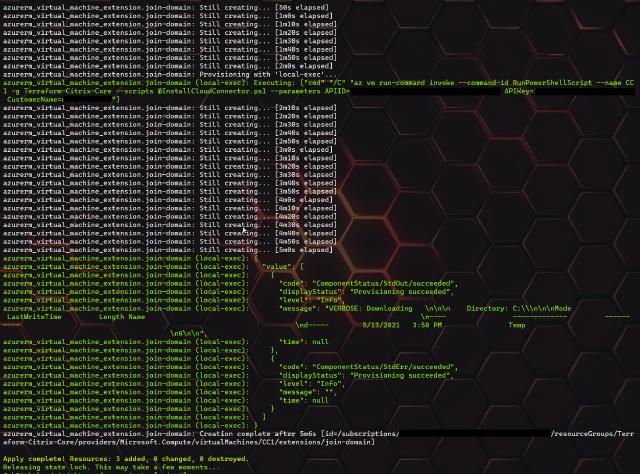Click the "ComponentStatus/StdErr/succeeded" code value
This screenshot has width=640, height=474.
pyautogui.click(x=389, y=367)
